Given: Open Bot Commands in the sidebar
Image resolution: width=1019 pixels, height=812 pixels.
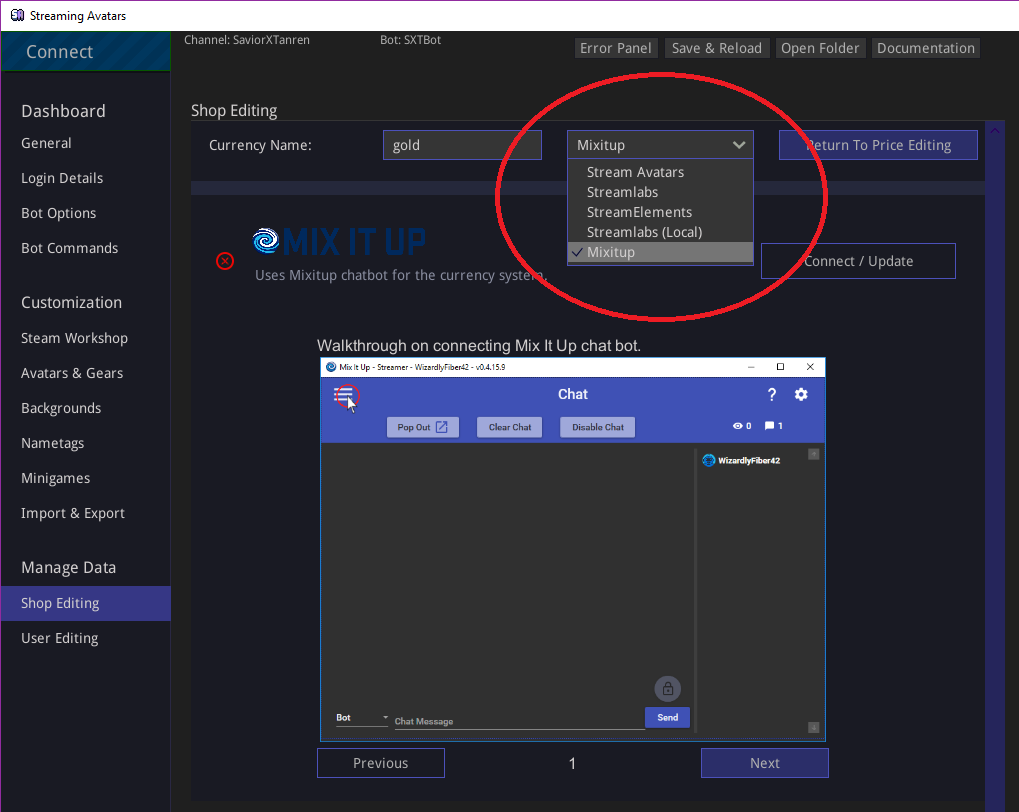Looking at the screenshot, I should tap(70, 248).
